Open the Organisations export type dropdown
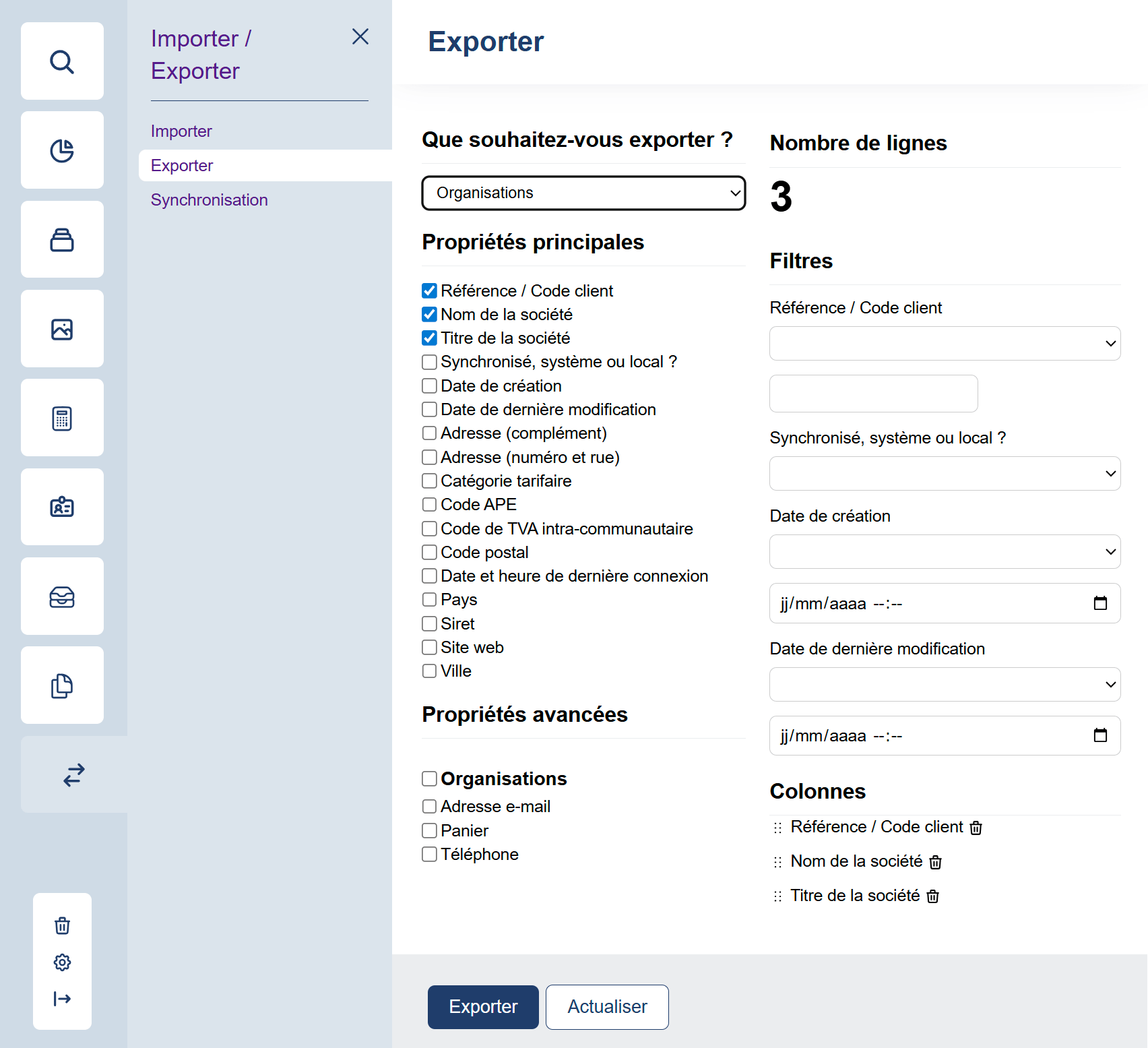 pos(583,193)
